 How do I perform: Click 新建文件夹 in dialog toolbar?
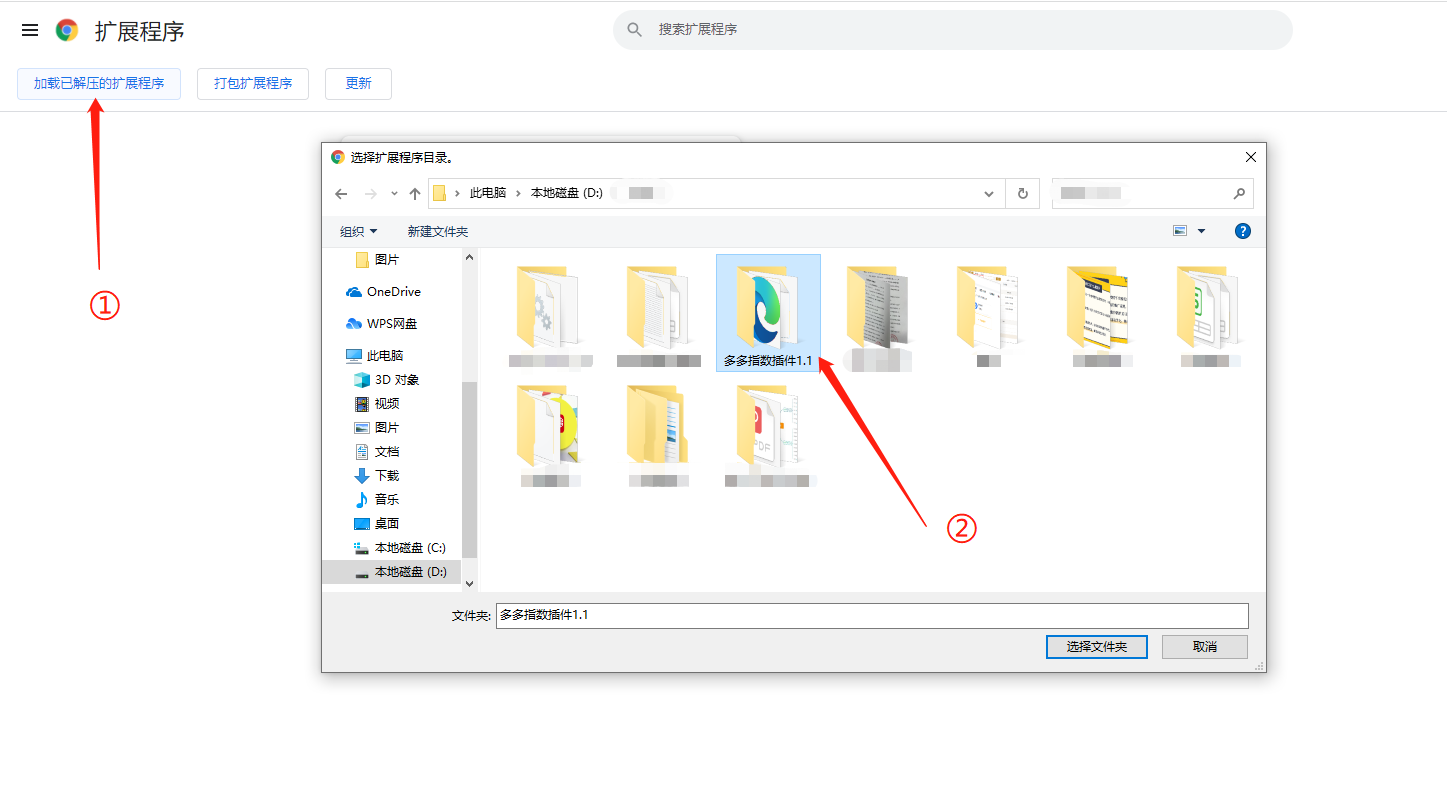pos(437,231)
